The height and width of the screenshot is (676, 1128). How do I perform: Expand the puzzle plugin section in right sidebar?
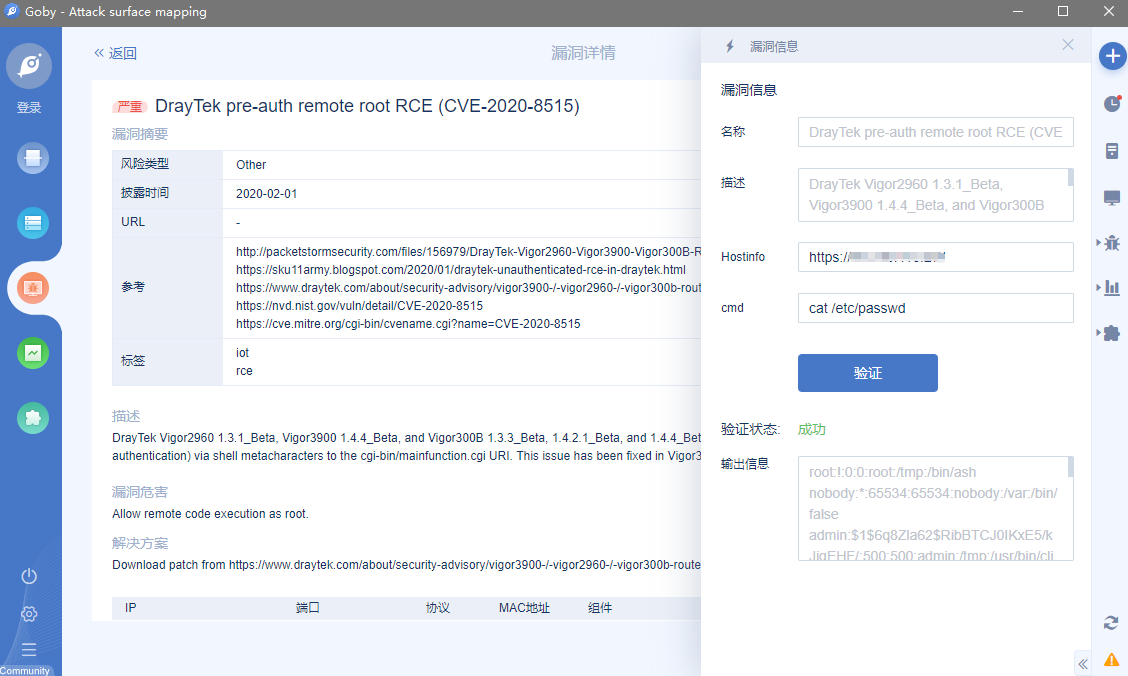tap(1110, 333)
